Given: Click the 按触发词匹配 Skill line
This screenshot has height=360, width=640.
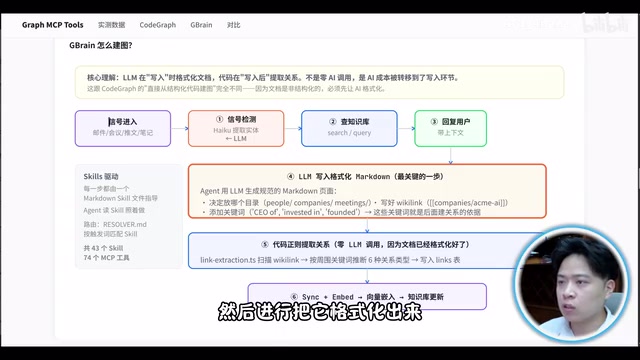Looking at the screenshot, I should tap(110, 234).
